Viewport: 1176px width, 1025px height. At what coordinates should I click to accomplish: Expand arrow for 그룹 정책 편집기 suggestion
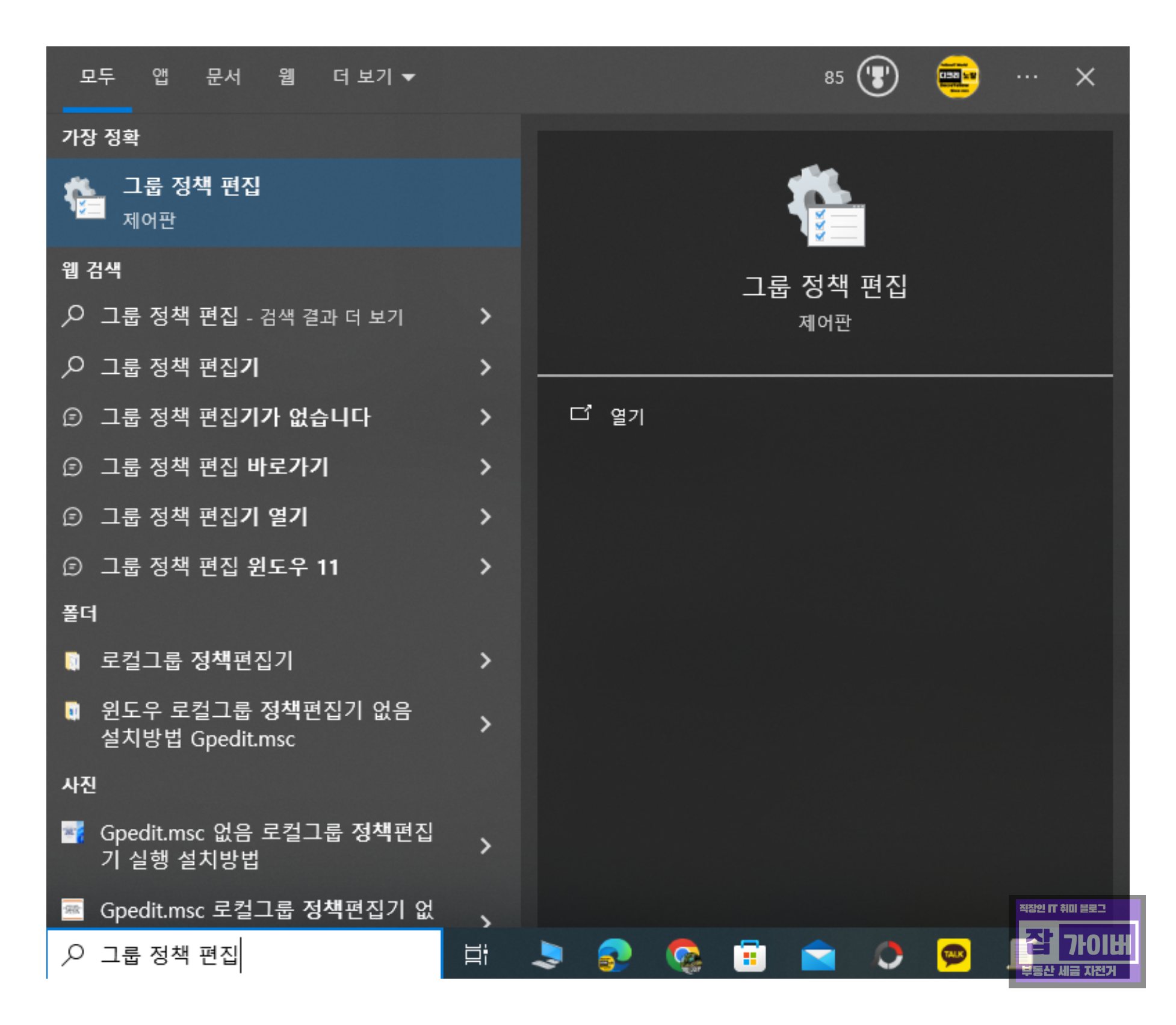coord(486,367)
